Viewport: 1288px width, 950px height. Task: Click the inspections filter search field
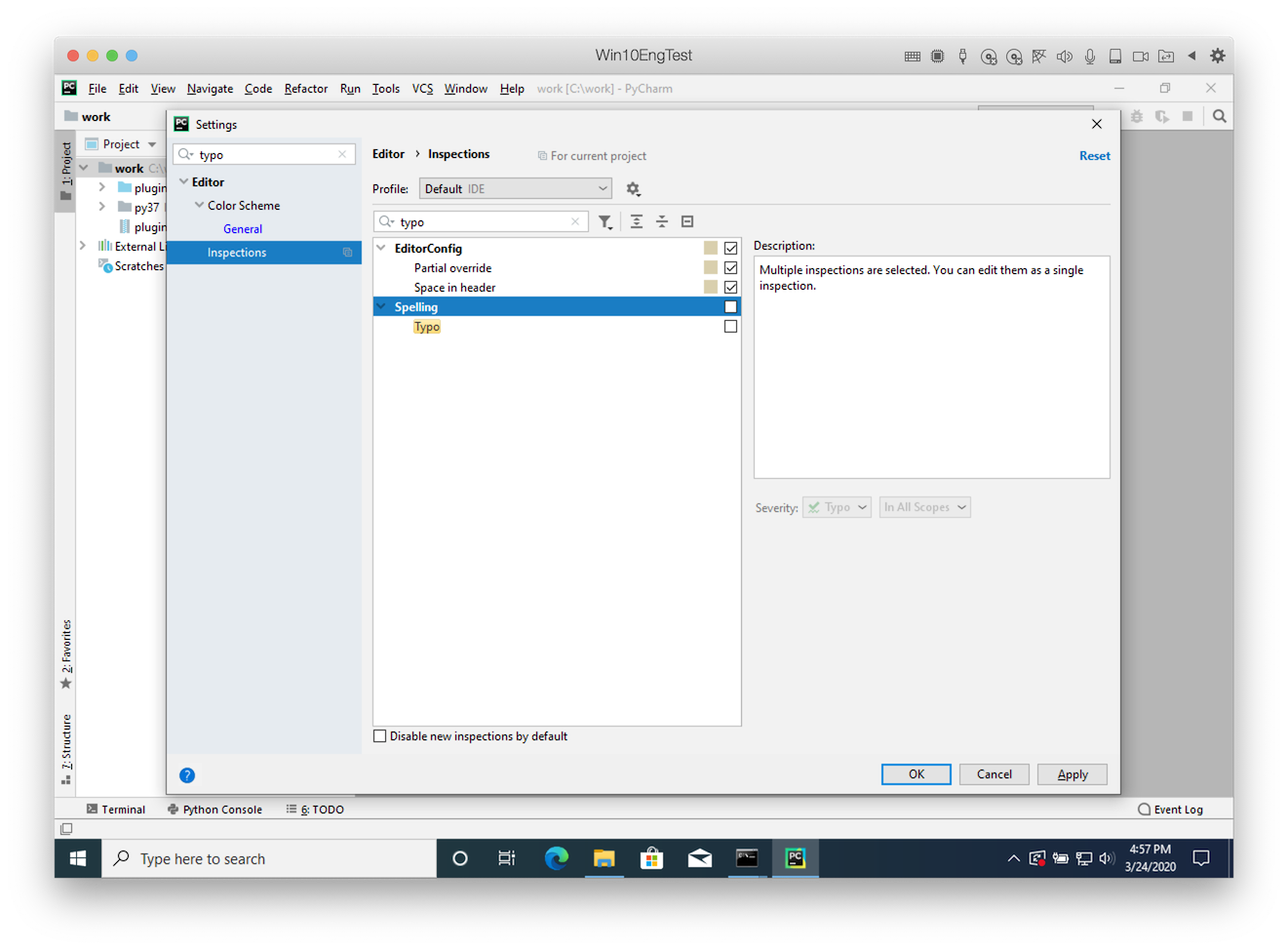pyautogui.click(x=482, y=221)
